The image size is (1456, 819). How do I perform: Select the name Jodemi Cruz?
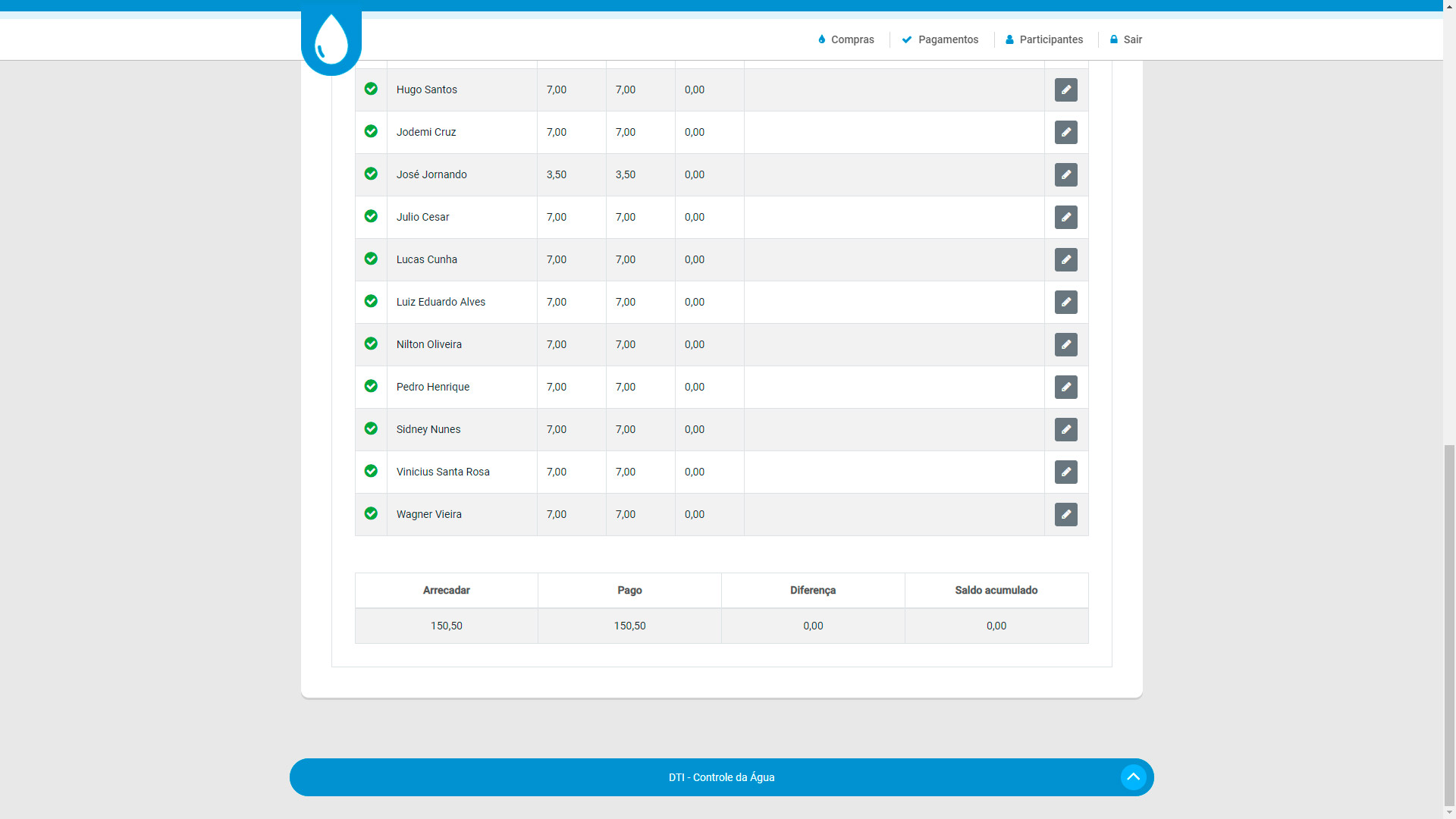tap(426, 132)
